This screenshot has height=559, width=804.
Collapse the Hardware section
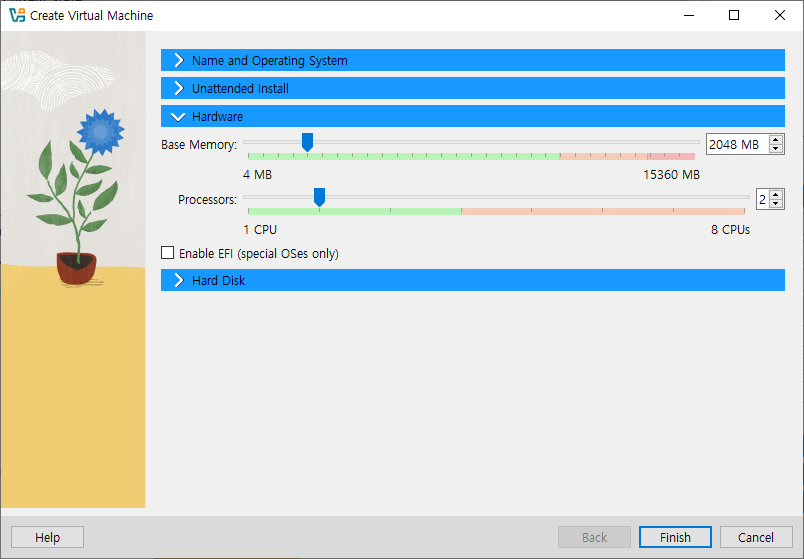[472, 116]
